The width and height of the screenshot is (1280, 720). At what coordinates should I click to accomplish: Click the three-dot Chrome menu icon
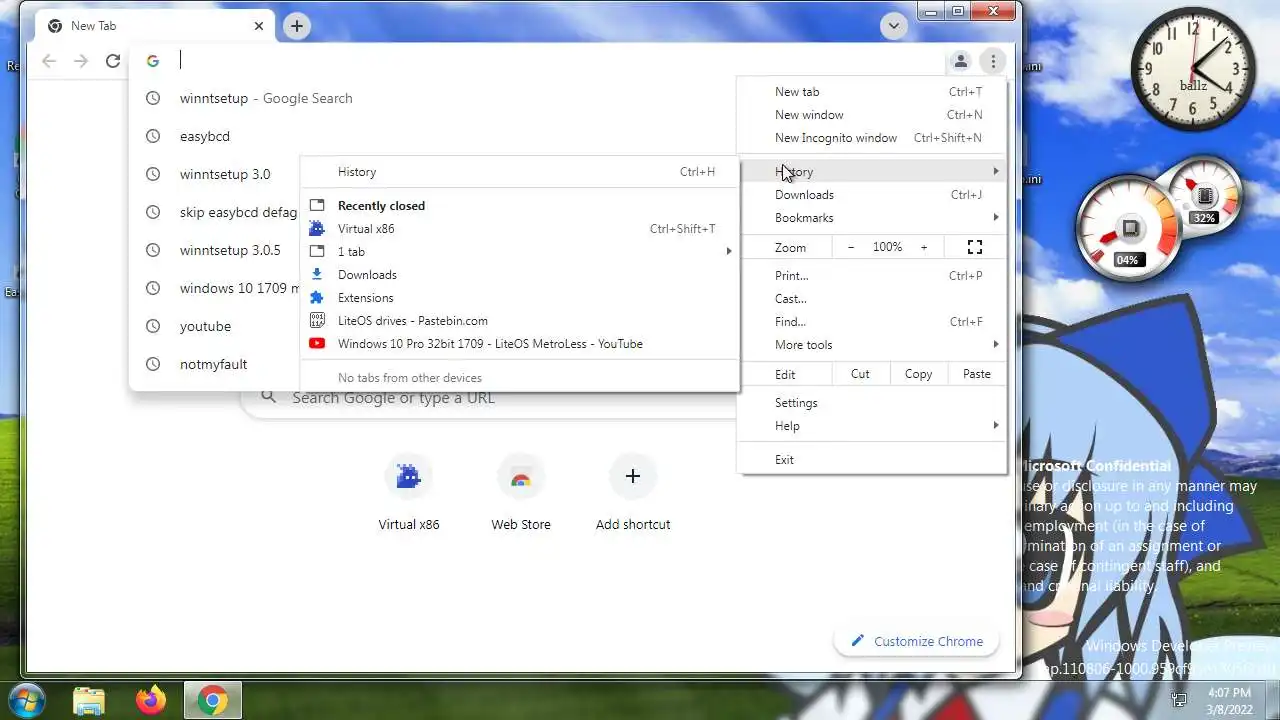click(992, 61)
